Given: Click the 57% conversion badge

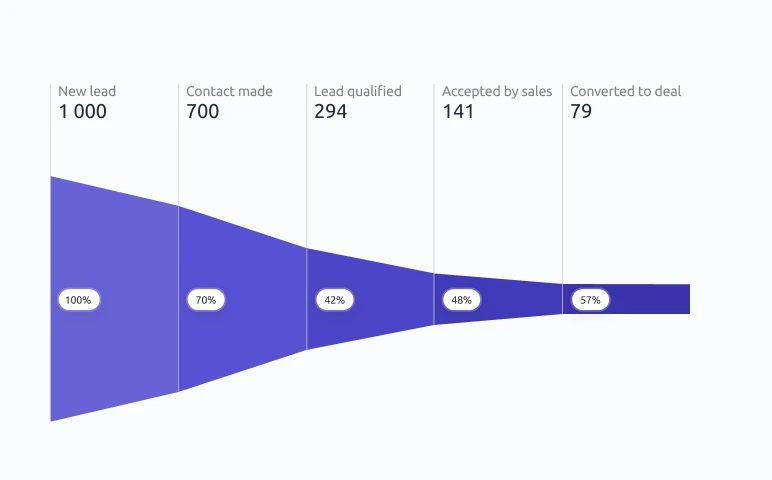Looking at the screenshot, I should click(590, 300).
